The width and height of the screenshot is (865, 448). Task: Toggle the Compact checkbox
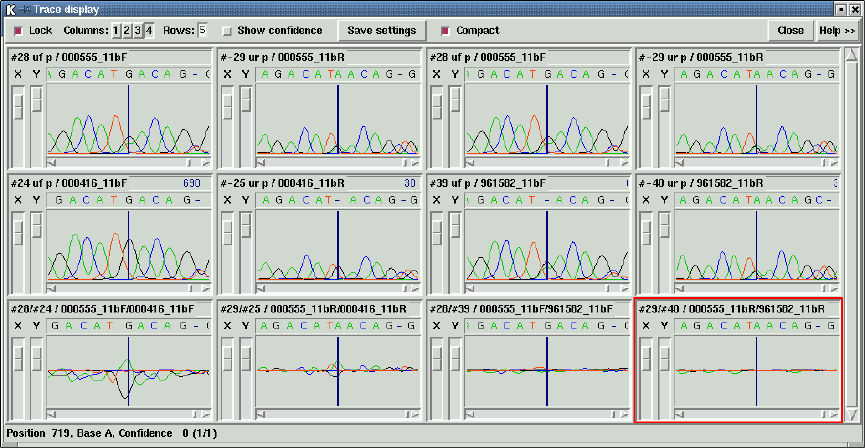(445, 31)
